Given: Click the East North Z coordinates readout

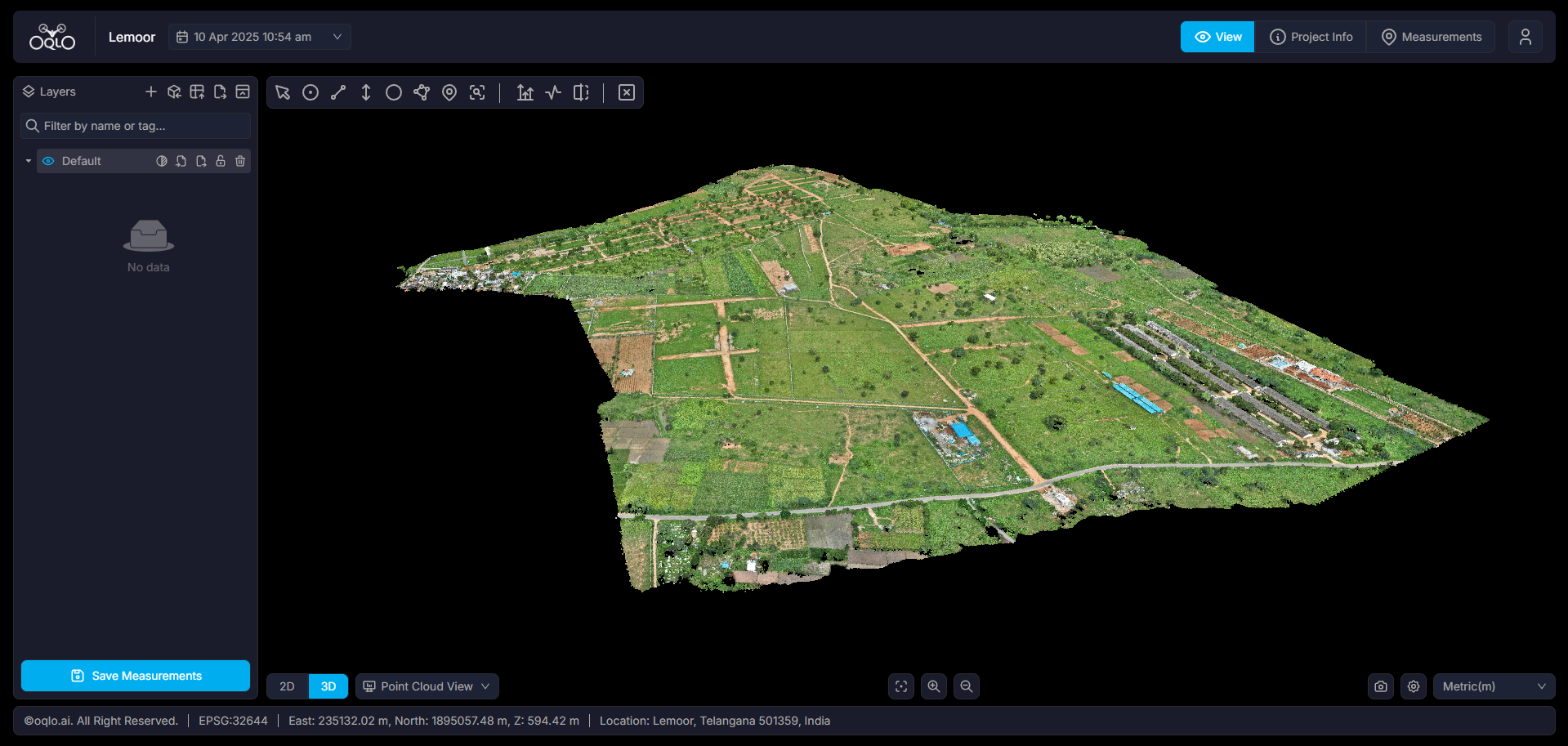Looking at the screenshot, I should [x=434, y=721].
